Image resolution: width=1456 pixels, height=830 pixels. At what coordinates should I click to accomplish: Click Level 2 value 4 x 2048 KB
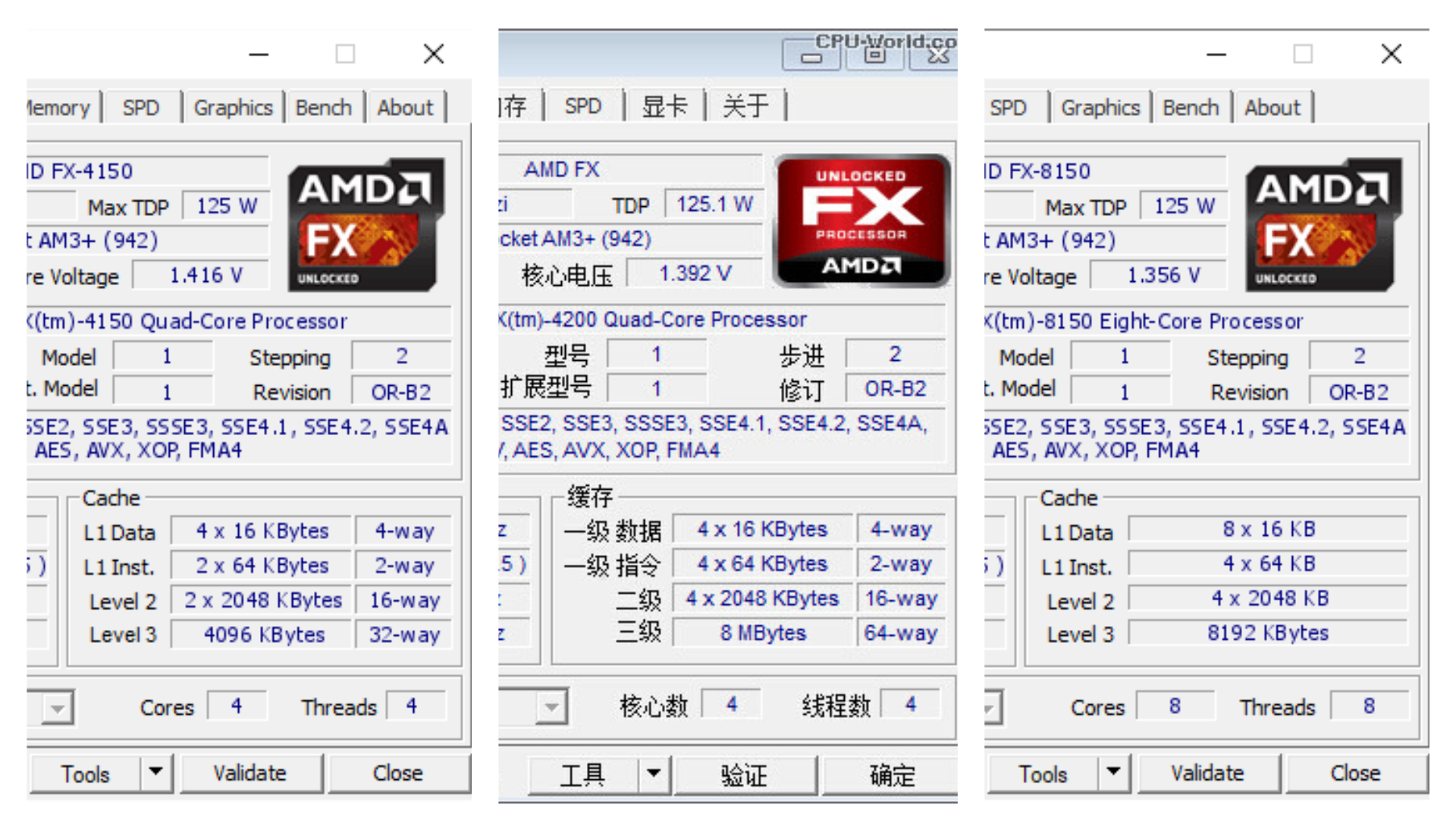click(1269, 599)
